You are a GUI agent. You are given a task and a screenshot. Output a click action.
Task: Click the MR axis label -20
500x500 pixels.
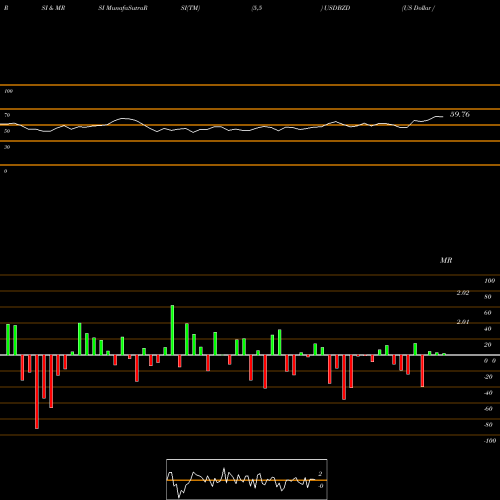(x=488, y=377)
